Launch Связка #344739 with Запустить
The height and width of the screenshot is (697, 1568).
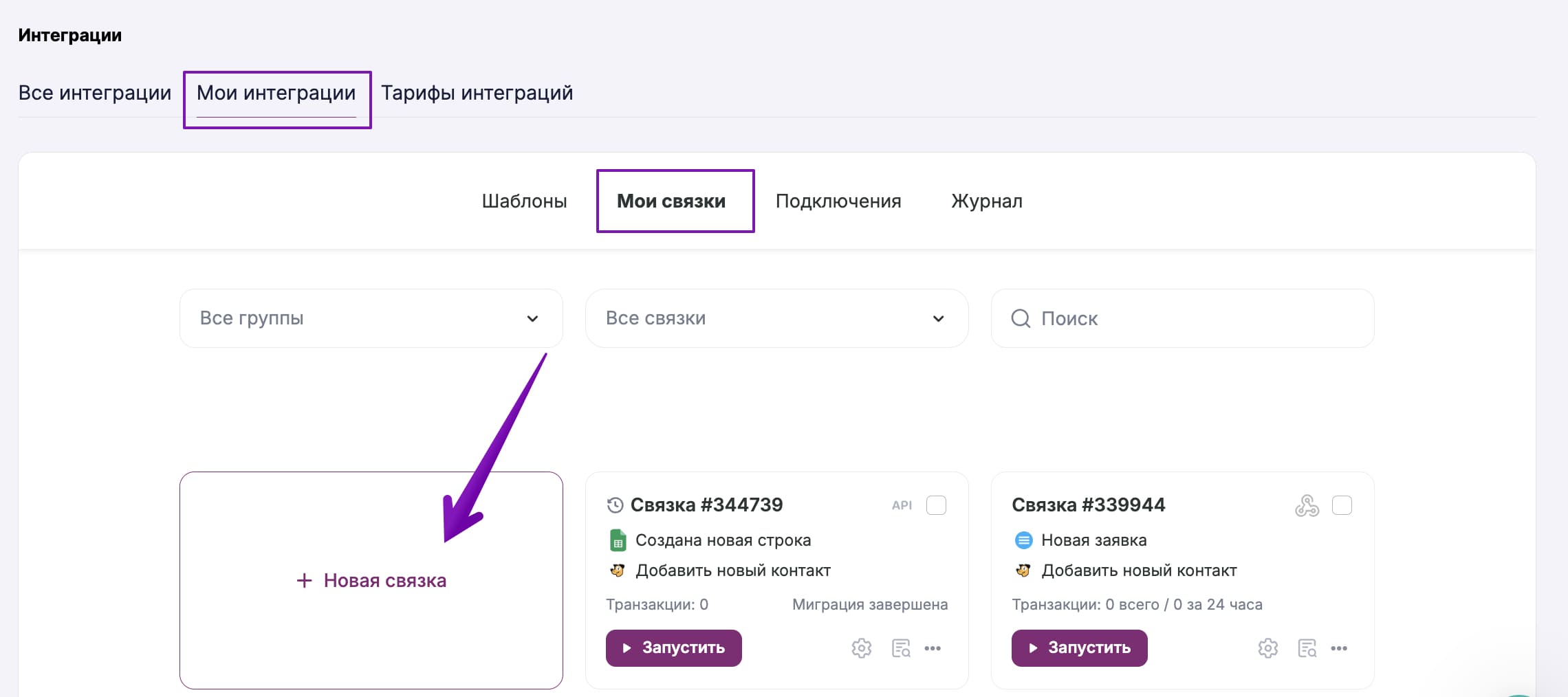pyautogui.click(x=674, y=648)
